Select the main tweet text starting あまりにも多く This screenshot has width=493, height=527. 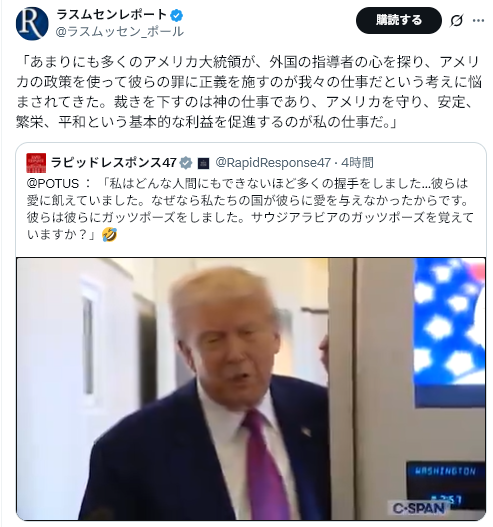point(249,92)
